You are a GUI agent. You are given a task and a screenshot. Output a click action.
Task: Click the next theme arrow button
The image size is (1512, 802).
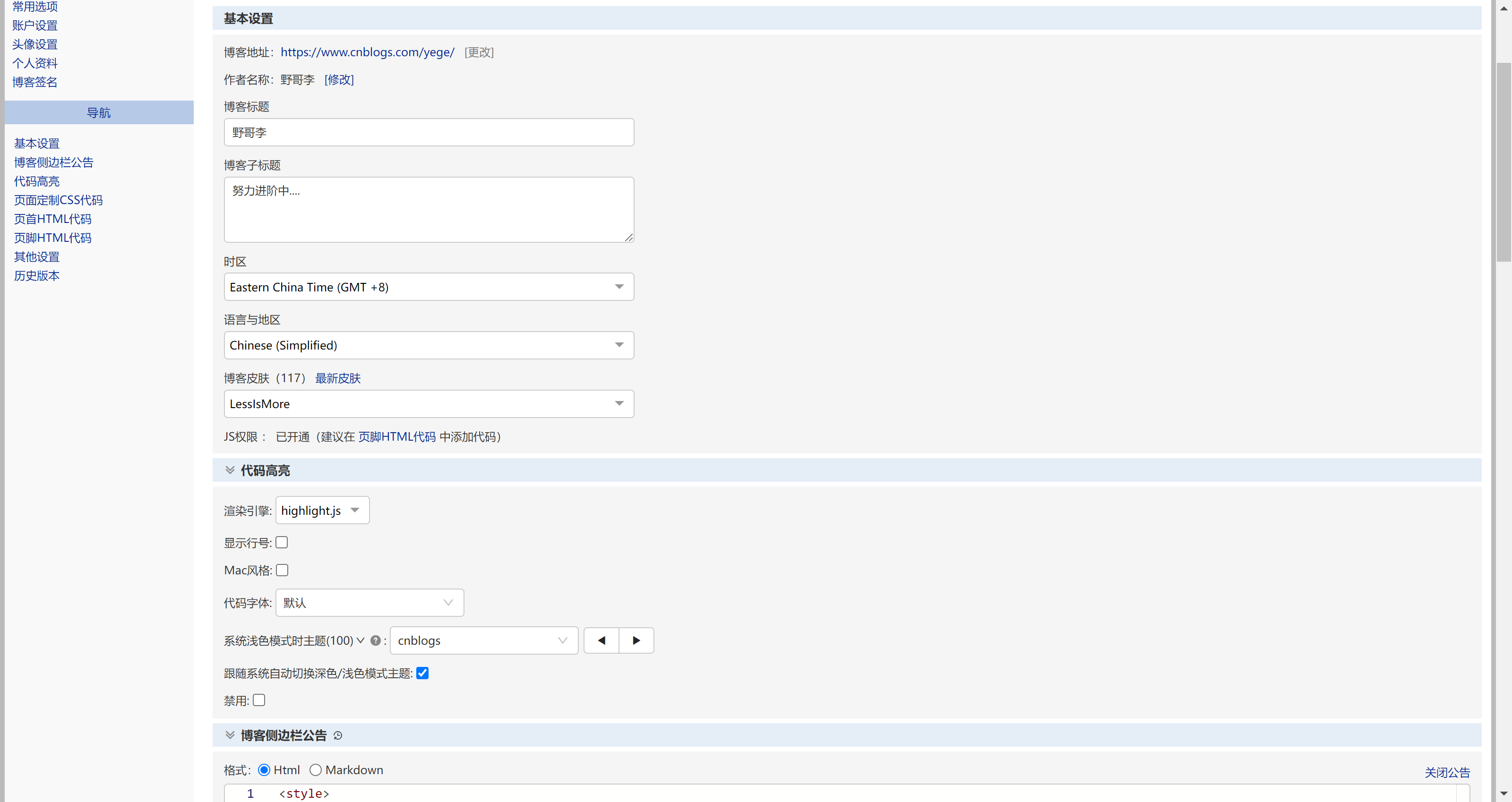(x=636, y=640)
